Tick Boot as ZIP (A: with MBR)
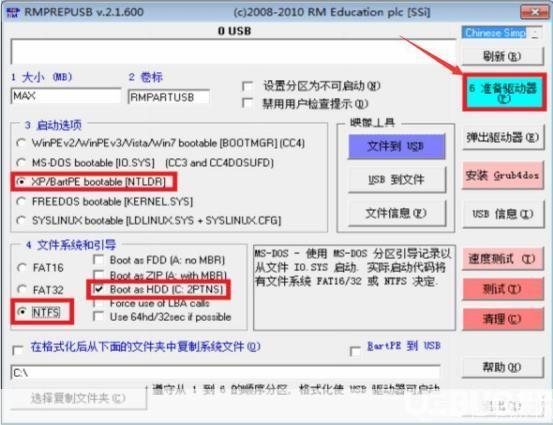553x425 pixels. tap(98, 275)
